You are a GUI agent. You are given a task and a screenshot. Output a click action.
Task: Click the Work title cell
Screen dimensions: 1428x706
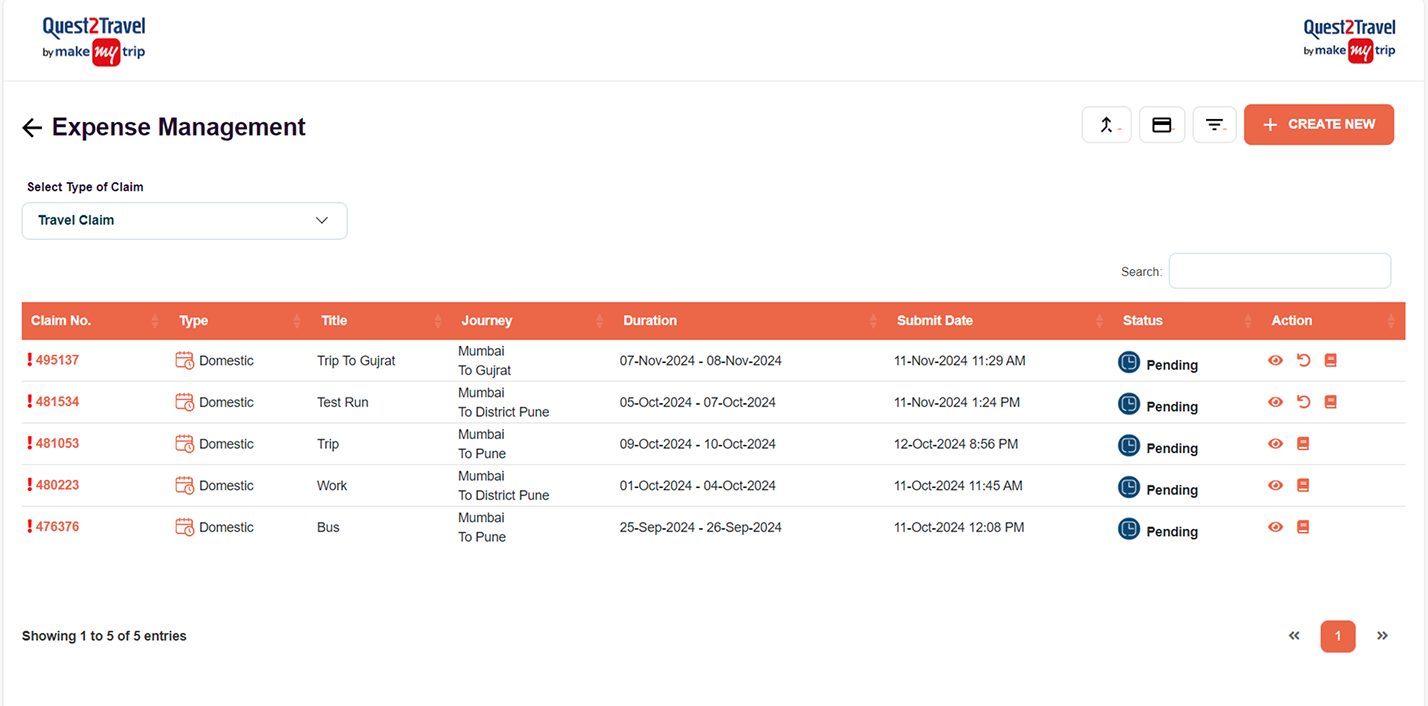[x=332, y=485]
